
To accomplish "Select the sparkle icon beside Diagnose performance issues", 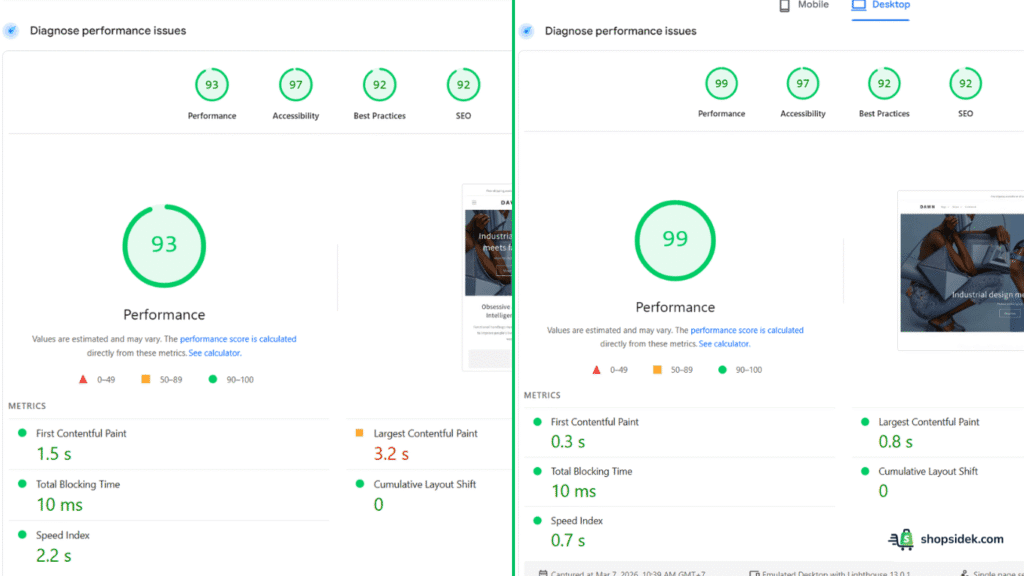I will tap(527, 31).
